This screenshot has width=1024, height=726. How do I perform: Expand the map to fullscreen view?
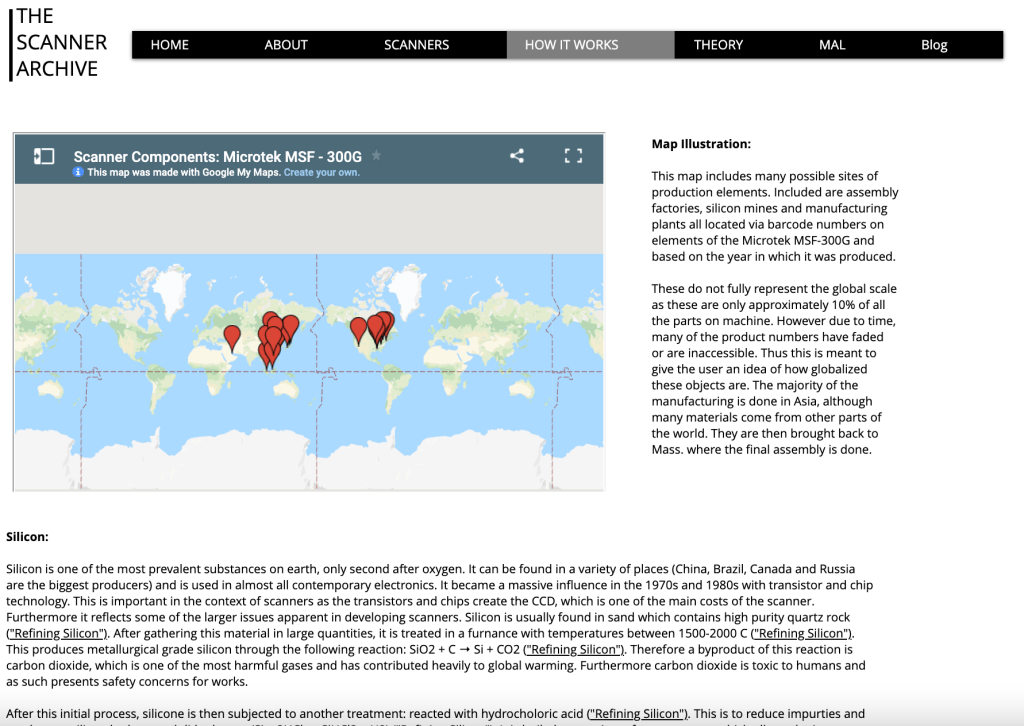pos(573,156)
